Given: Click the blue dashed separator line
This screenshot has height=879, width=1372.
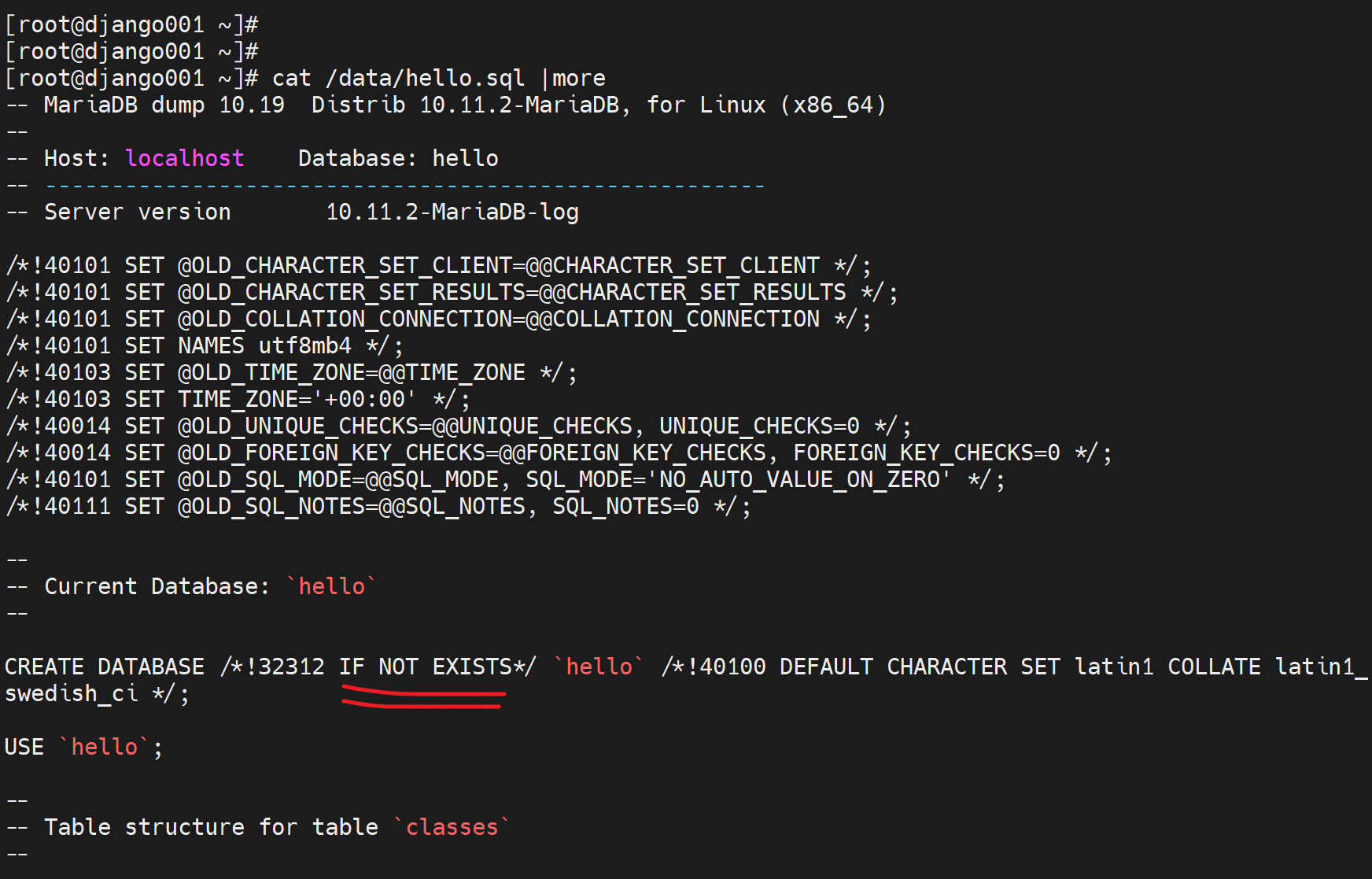Looking at the screenshot, I should tap(404, 186).
